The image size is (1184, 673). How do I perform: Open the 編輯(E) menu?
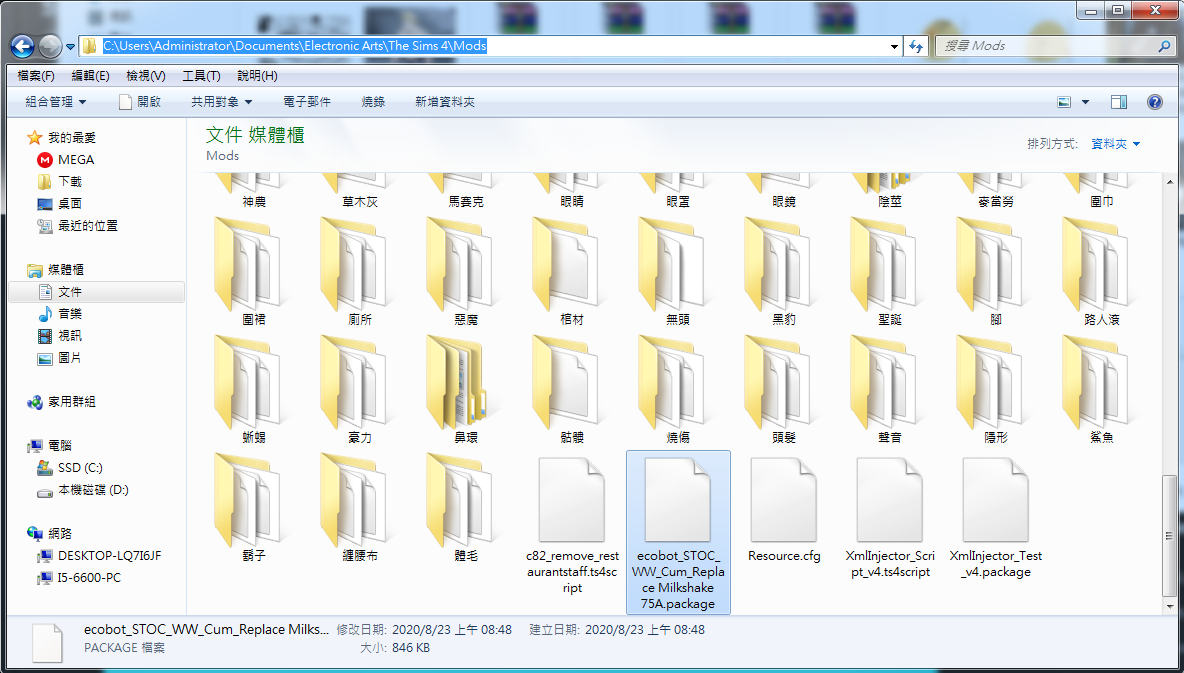coord(91,76)
